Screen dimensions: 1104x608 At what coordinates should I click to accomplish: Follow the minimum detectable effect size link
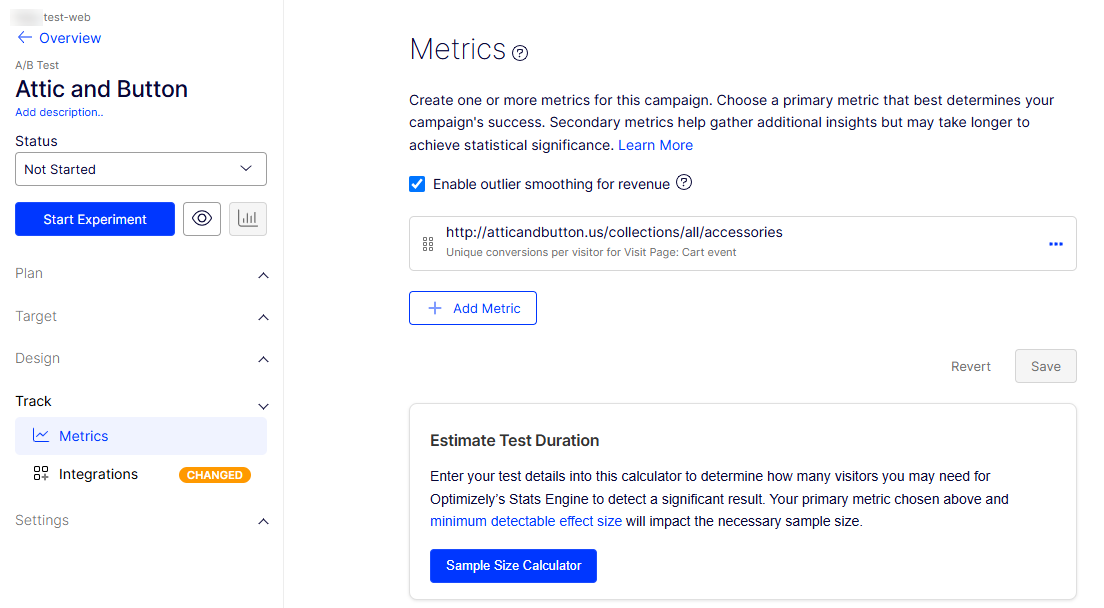point(526,521)
